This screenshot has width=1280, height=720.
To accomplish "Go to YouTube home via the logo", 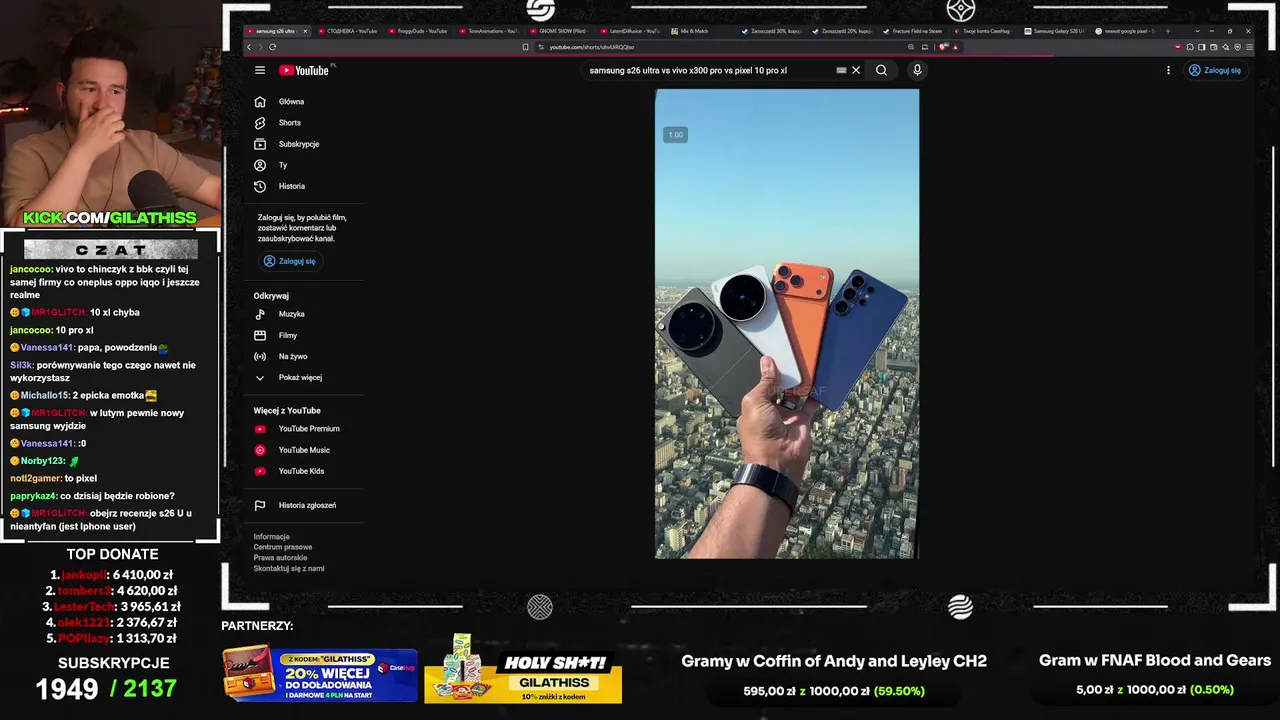I will point(304,70).
